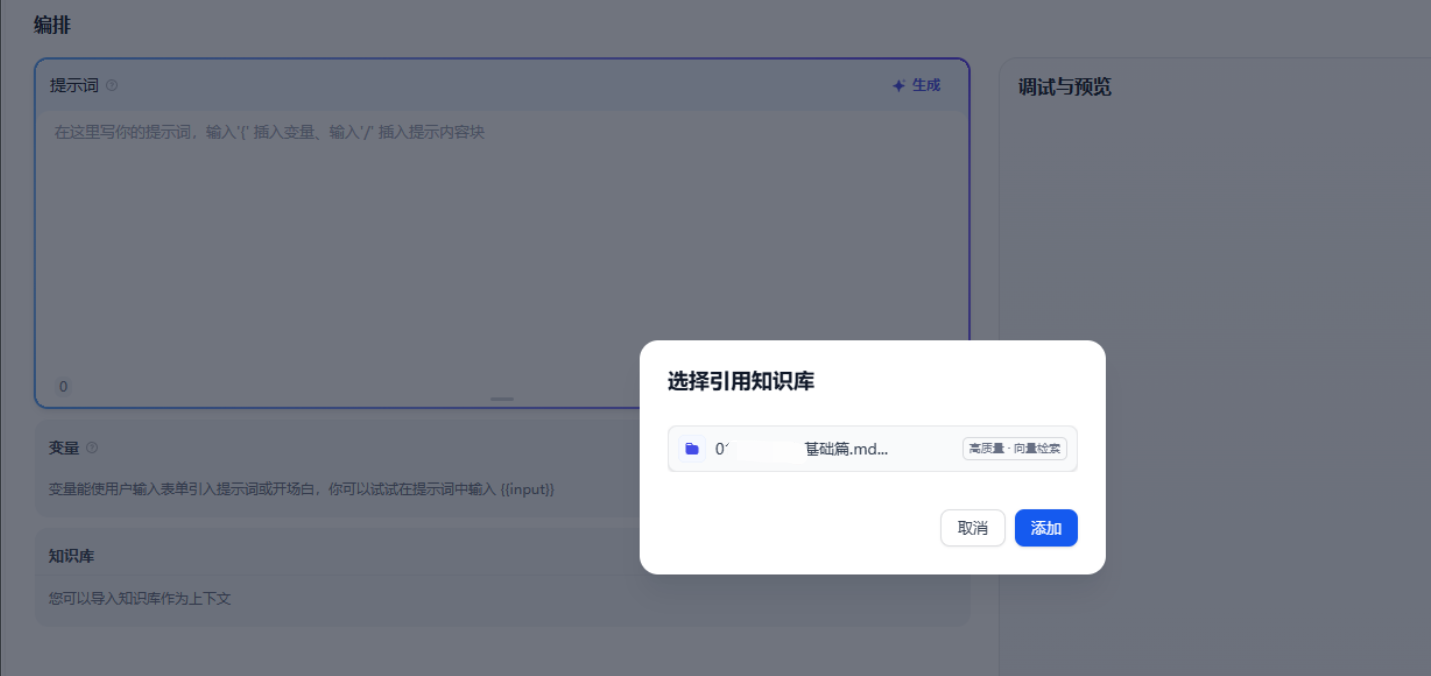Click the 选择引用知识库 dialog title
This screenshot has width=1431, height=676.
coord(741,381)
